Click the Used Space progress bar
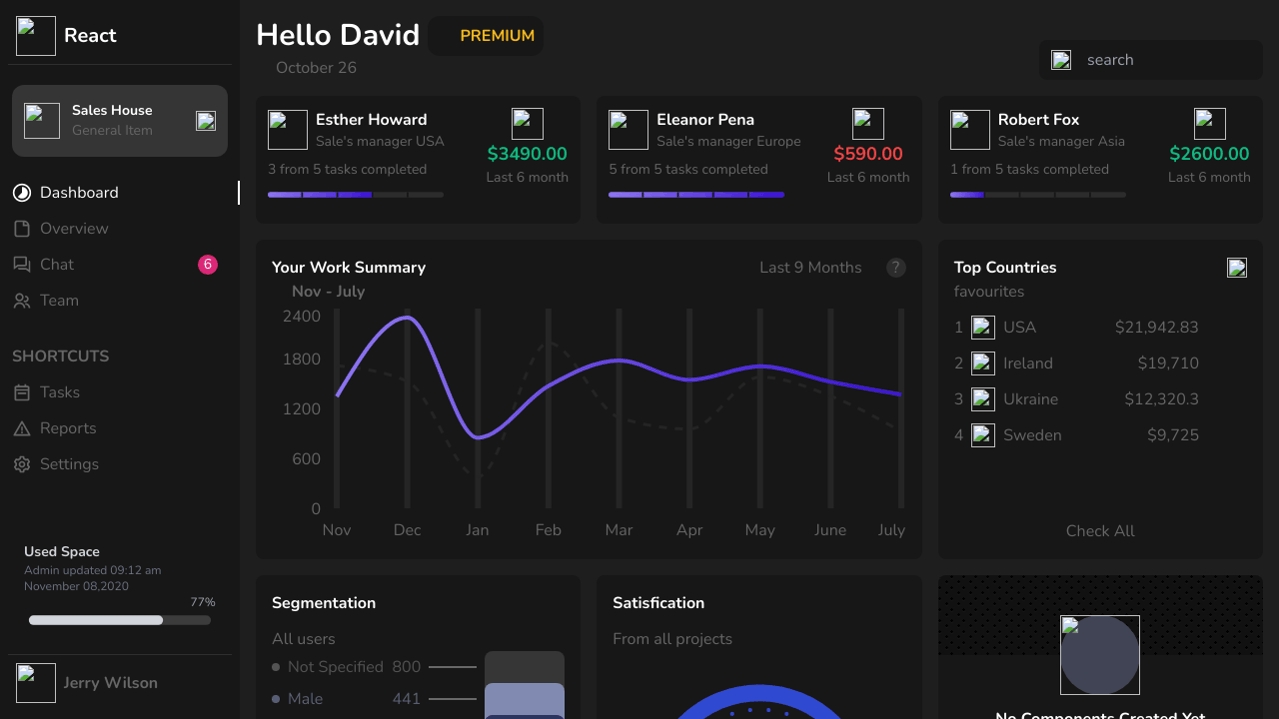 point(120,620)
